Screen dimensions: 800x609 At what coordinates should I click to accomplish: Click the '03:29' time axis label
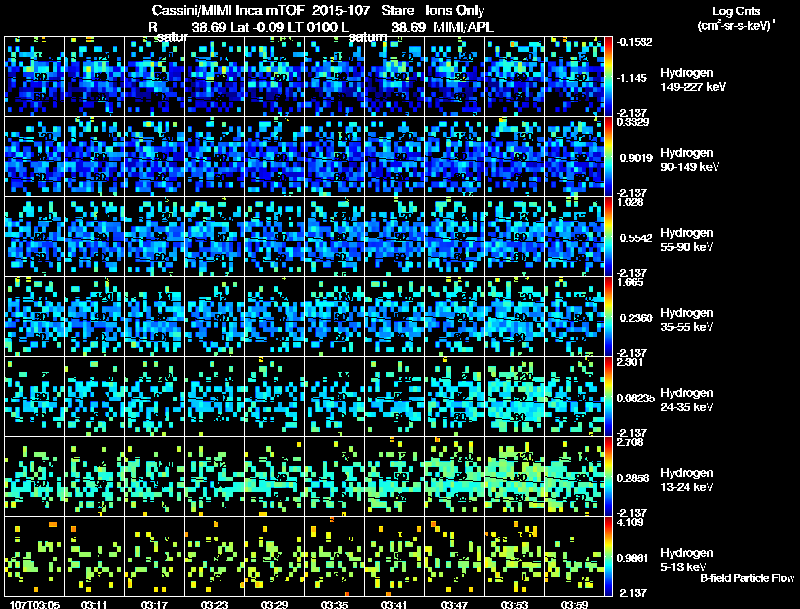(274, 605)
